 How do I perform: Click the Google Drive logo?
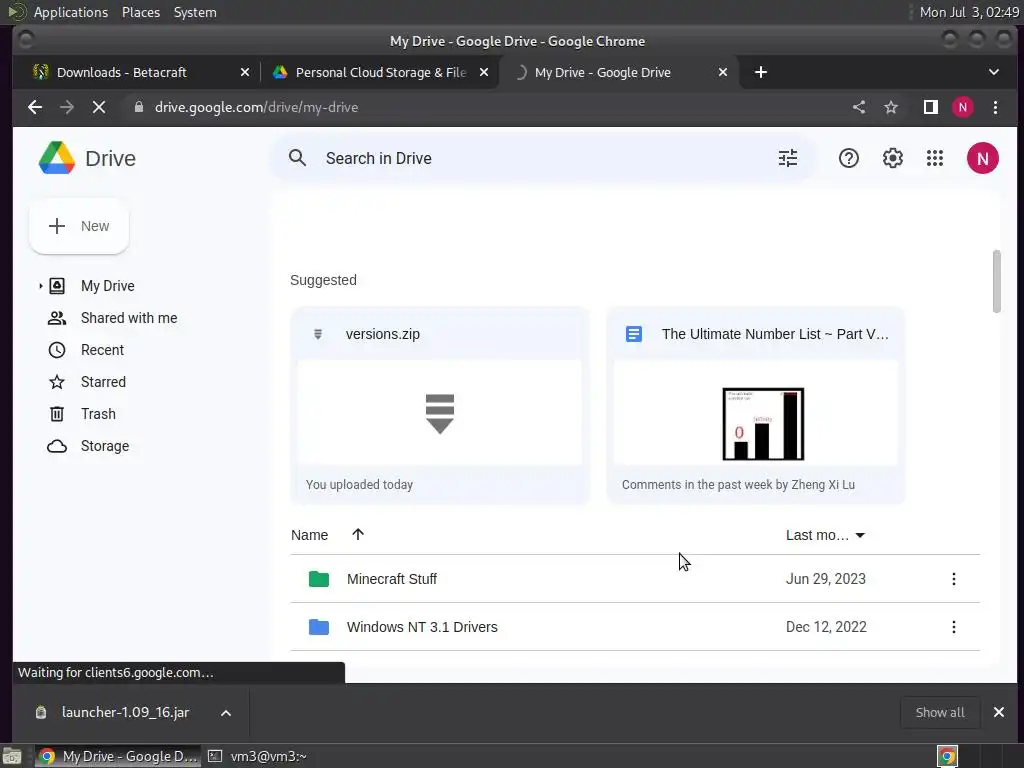57,158
